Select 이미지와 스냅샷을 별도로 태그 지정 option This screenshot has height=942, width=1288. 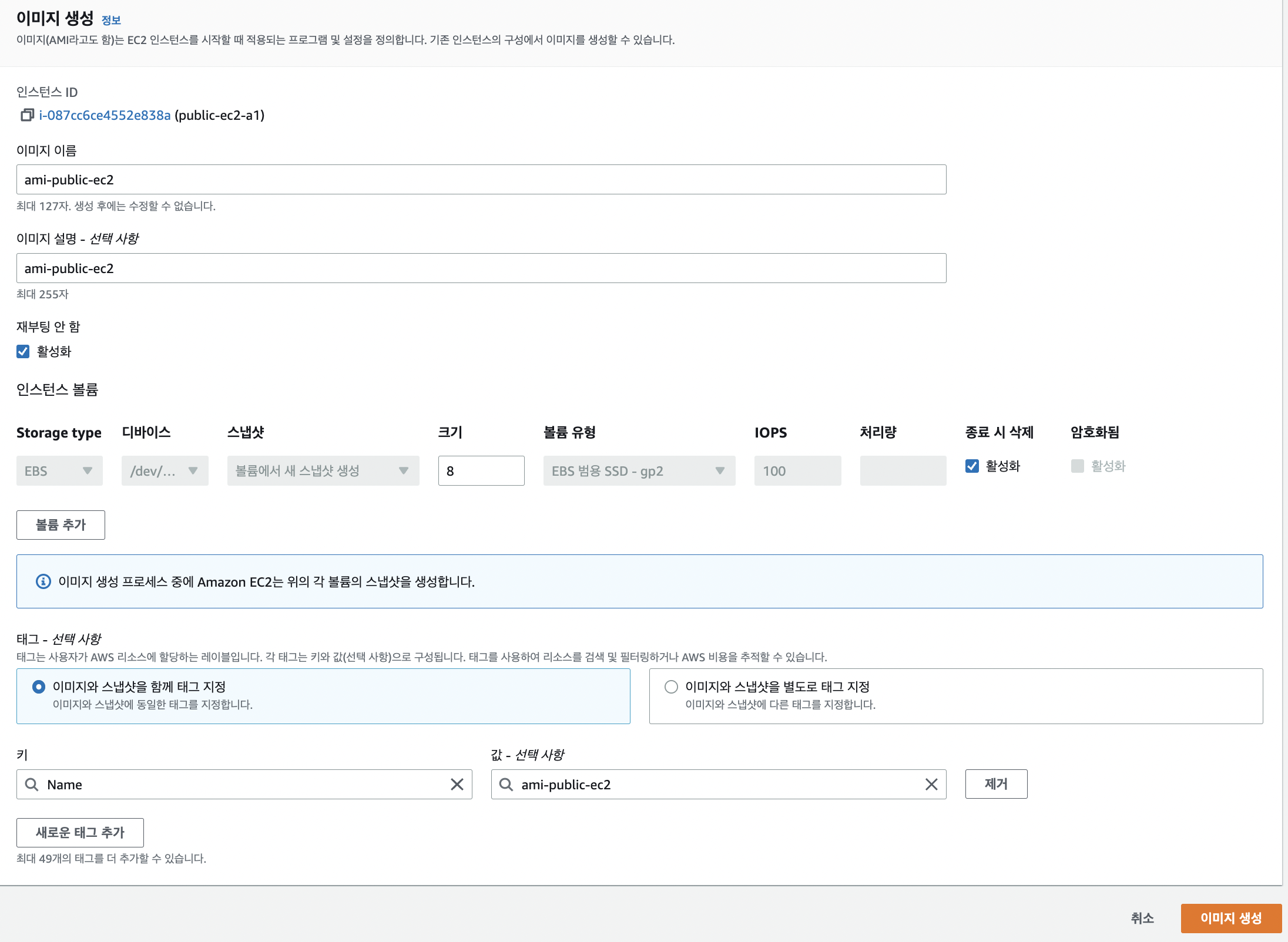coord(671,687)
